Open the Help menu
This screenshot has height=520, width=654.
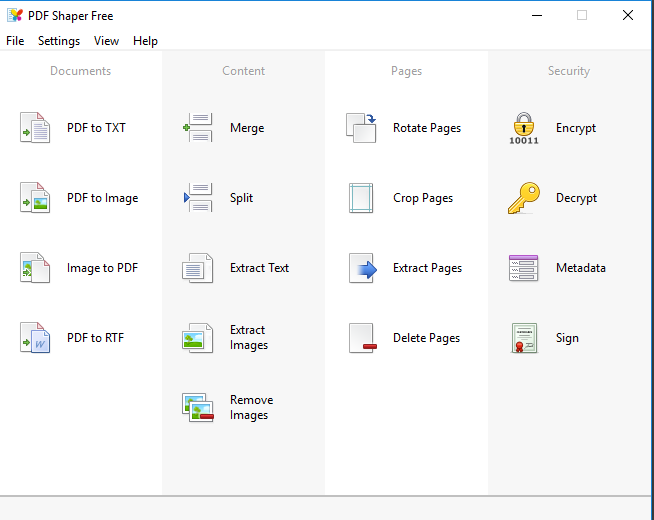click(x=145, y=41)
